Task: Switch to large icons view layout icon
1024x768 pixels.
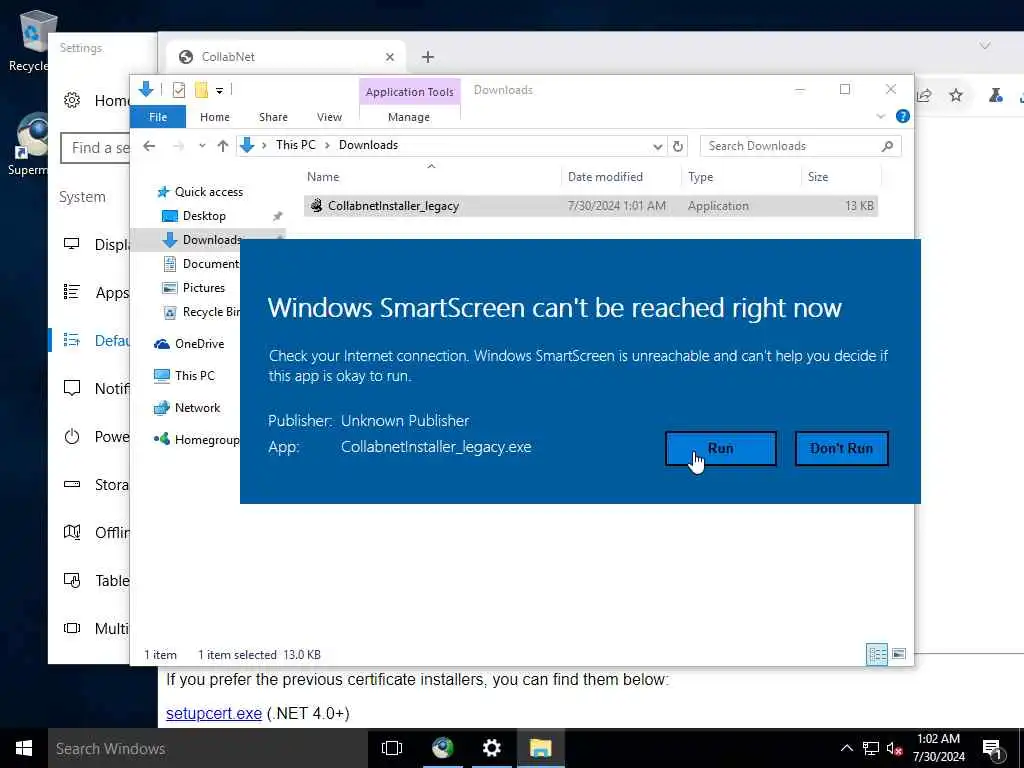Action: 899,654
